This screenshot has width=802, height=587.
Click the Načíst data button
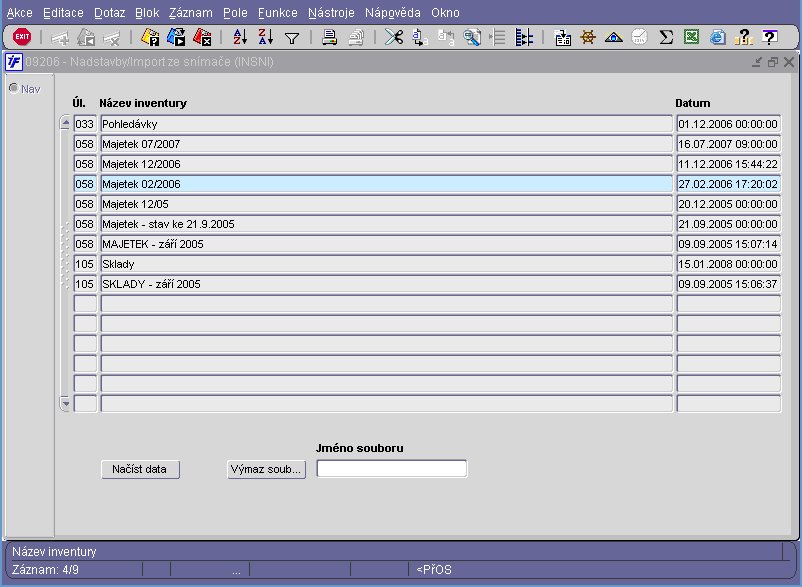point(140,469)
